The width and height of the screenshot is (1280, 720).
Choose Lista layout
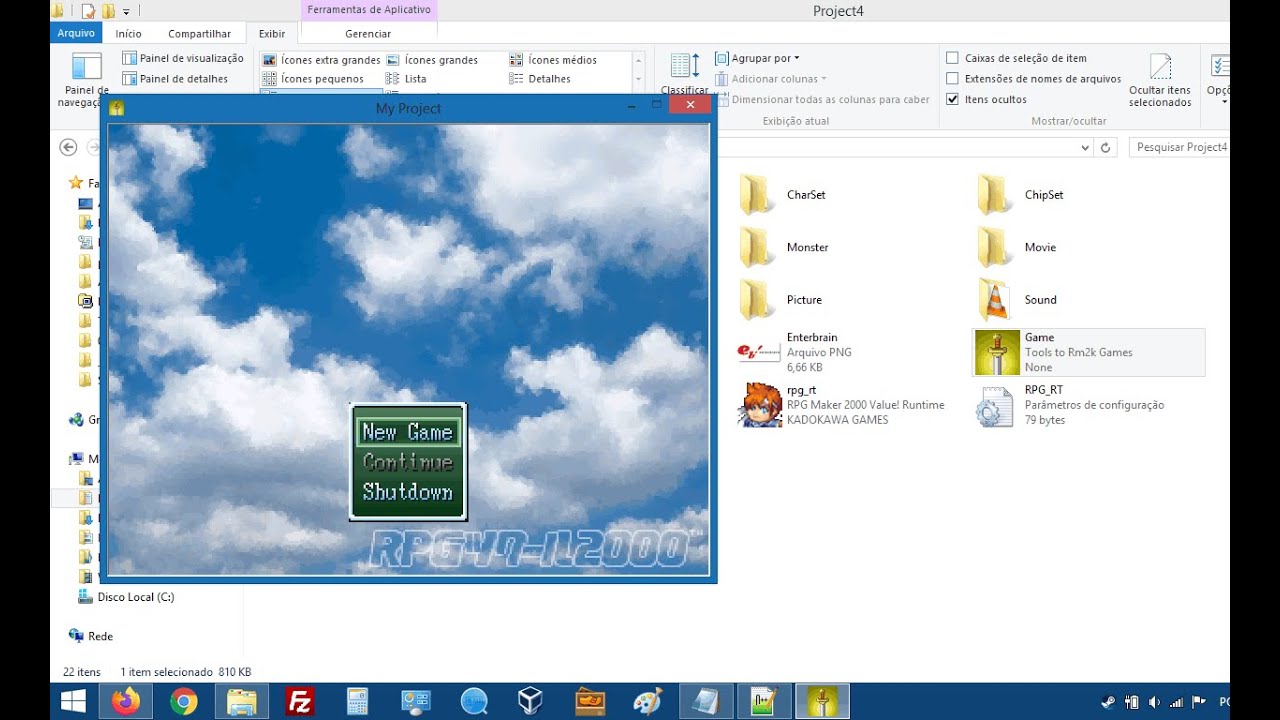tap(407, 79)
